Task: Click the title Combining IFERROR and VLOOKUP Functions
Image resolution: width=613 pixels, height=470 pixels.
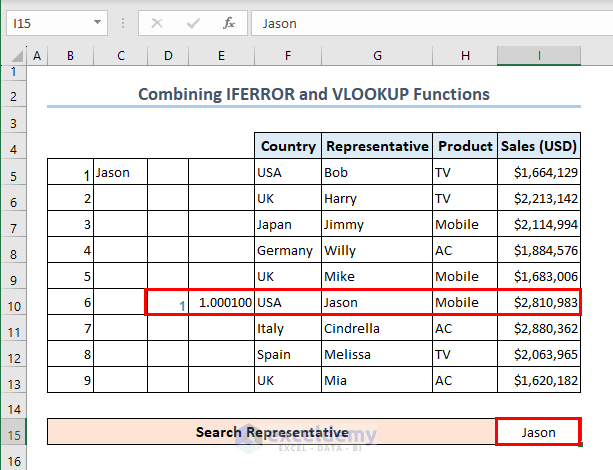Action: pos(313,94)
